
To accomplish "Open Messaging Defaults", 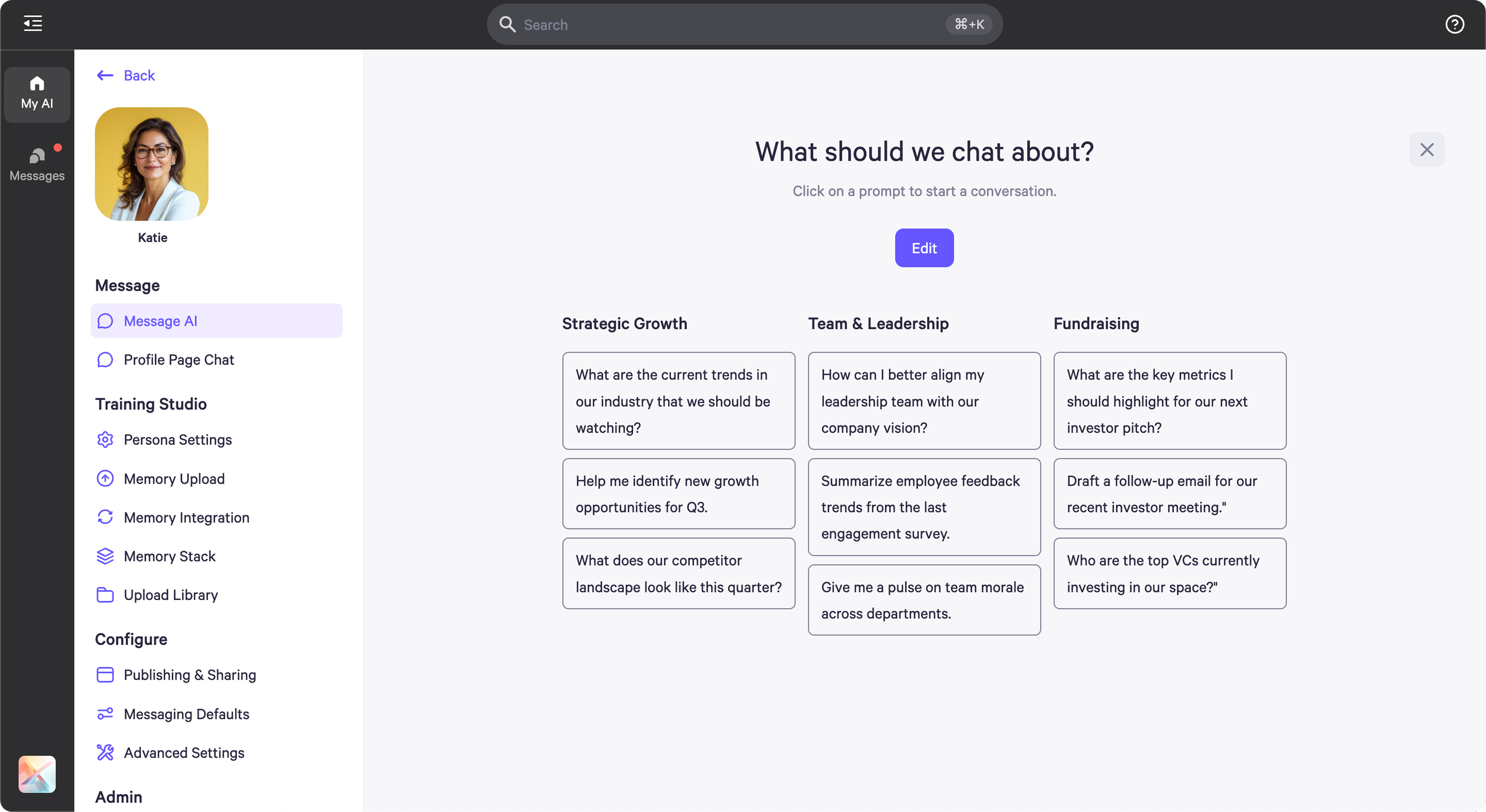I will pyautogui.click(x=186, y=713).
